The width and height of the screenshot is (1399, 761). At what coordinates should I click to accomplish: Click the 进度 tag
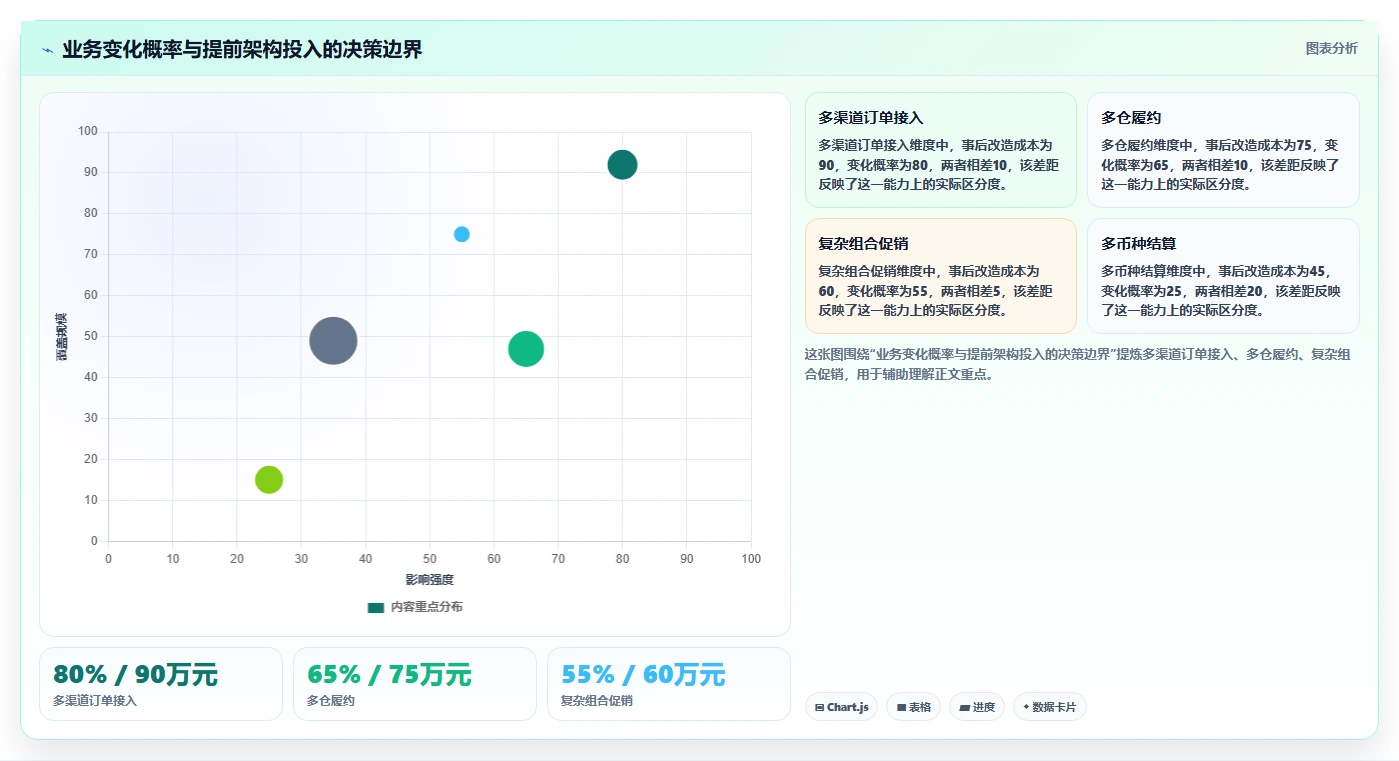[x=977, y=707]
